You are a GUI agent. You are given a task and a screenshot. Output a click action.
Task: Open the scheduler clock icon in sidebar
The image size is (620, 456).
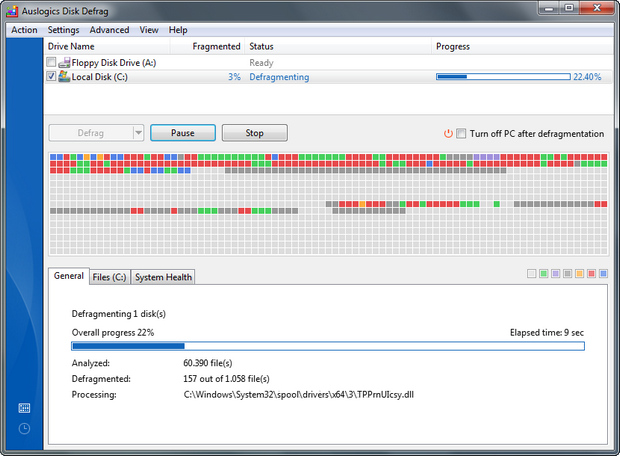tap(24, 428)
